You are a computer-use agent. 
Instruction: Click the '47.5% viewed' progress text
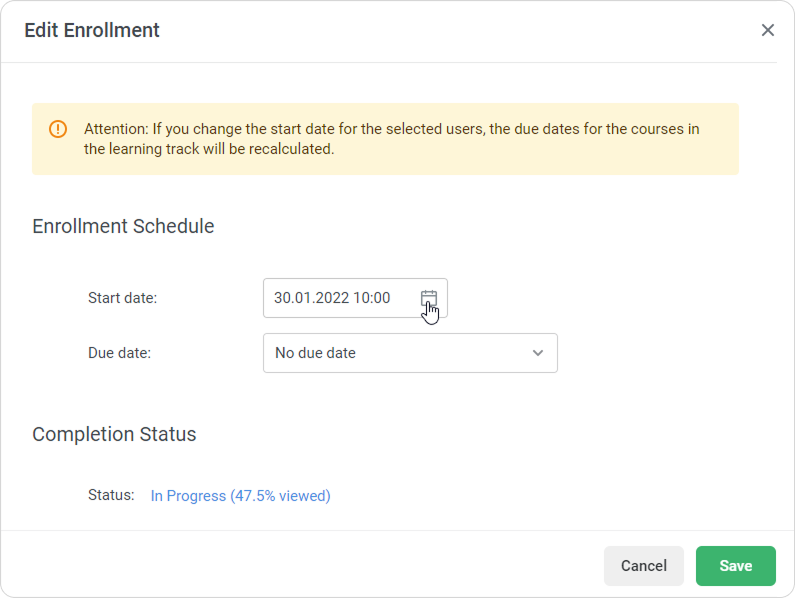coord(281,495)
